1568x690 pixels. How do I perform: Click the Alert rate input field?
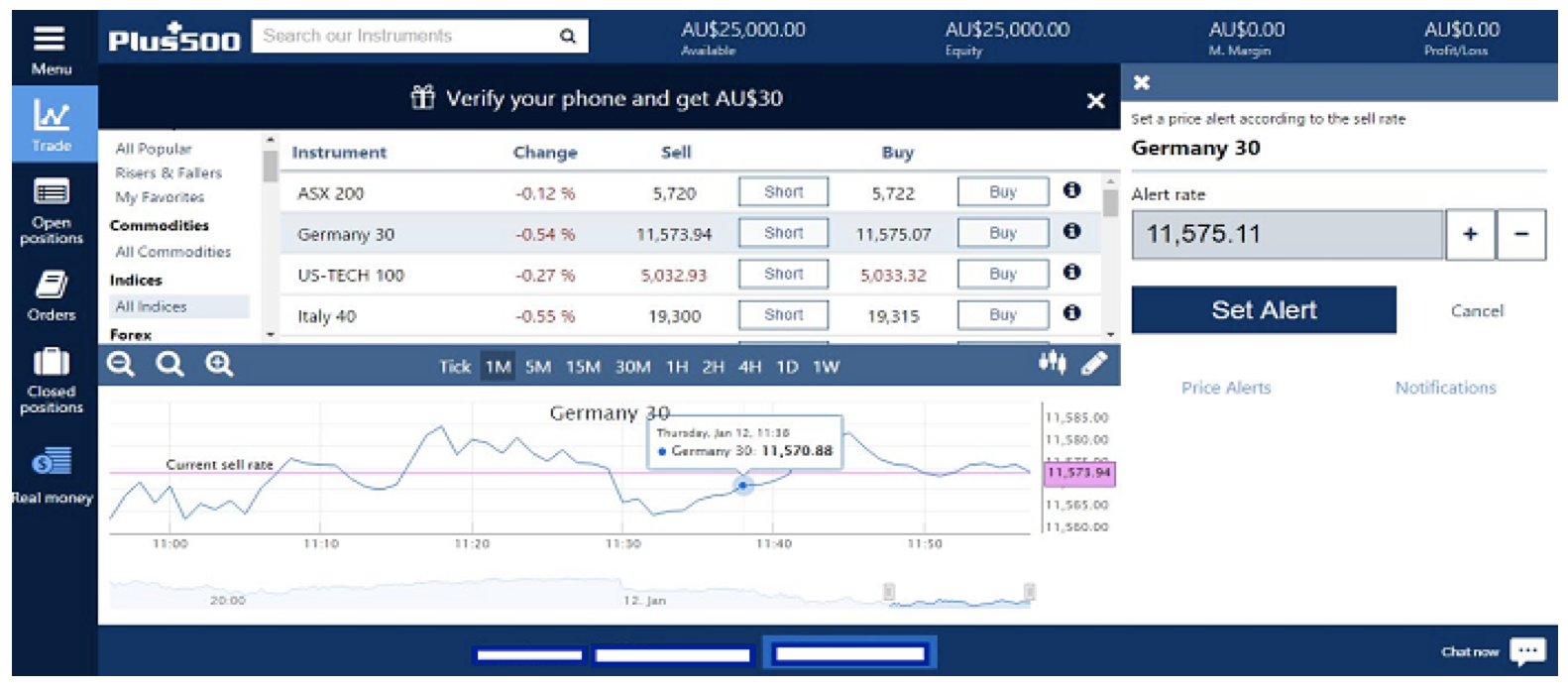tap(1288, 235)
